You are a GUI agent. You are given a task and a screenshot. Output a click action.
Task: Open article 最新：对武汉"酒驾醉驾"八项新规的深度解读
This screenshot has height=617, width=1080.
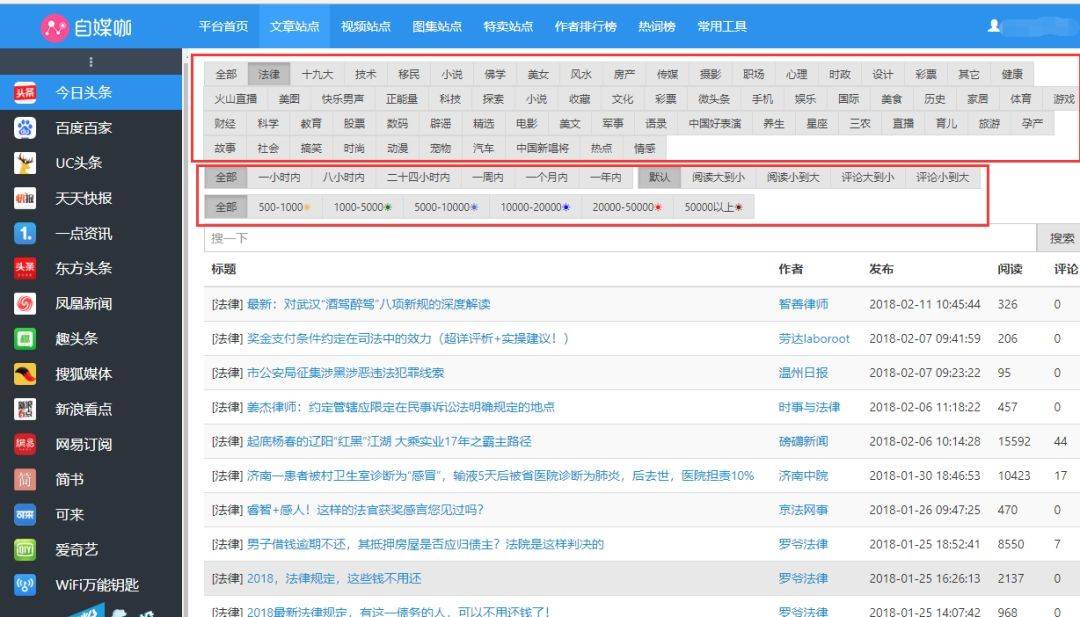click(368, 304)
